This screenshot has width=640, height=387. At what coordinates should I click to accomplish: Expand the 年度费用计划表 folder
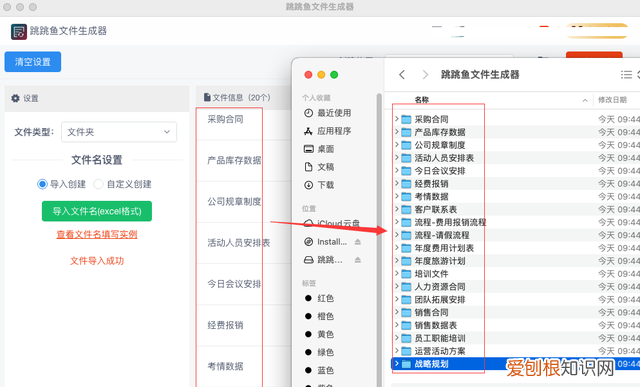click(x=396, y=248)
